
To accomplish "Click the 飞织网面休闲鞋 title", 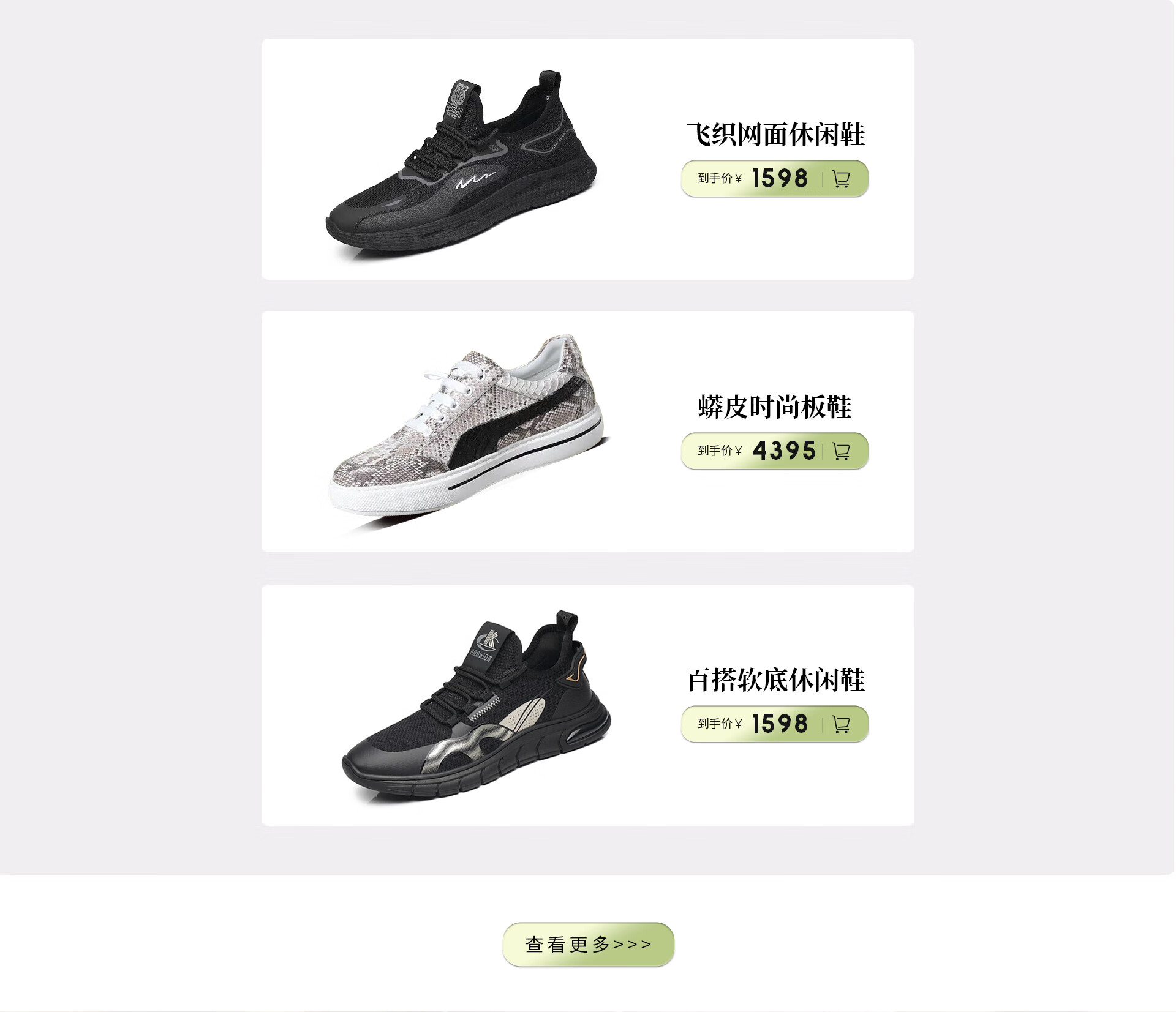I will 775,135.
